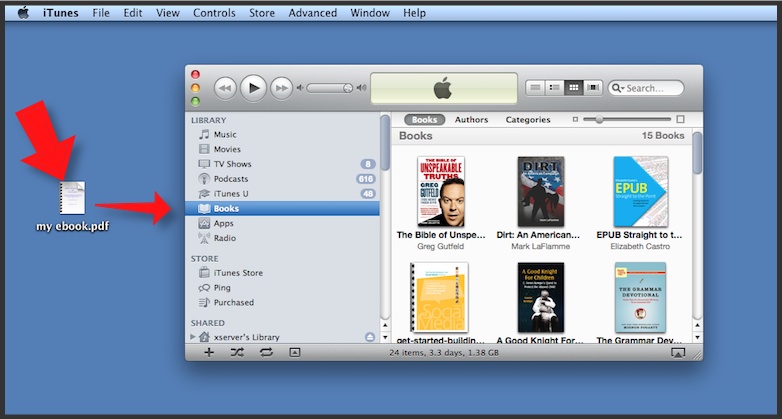Switch to Cover Flow view
782x419 pixels.
click(x=593, y=88)
